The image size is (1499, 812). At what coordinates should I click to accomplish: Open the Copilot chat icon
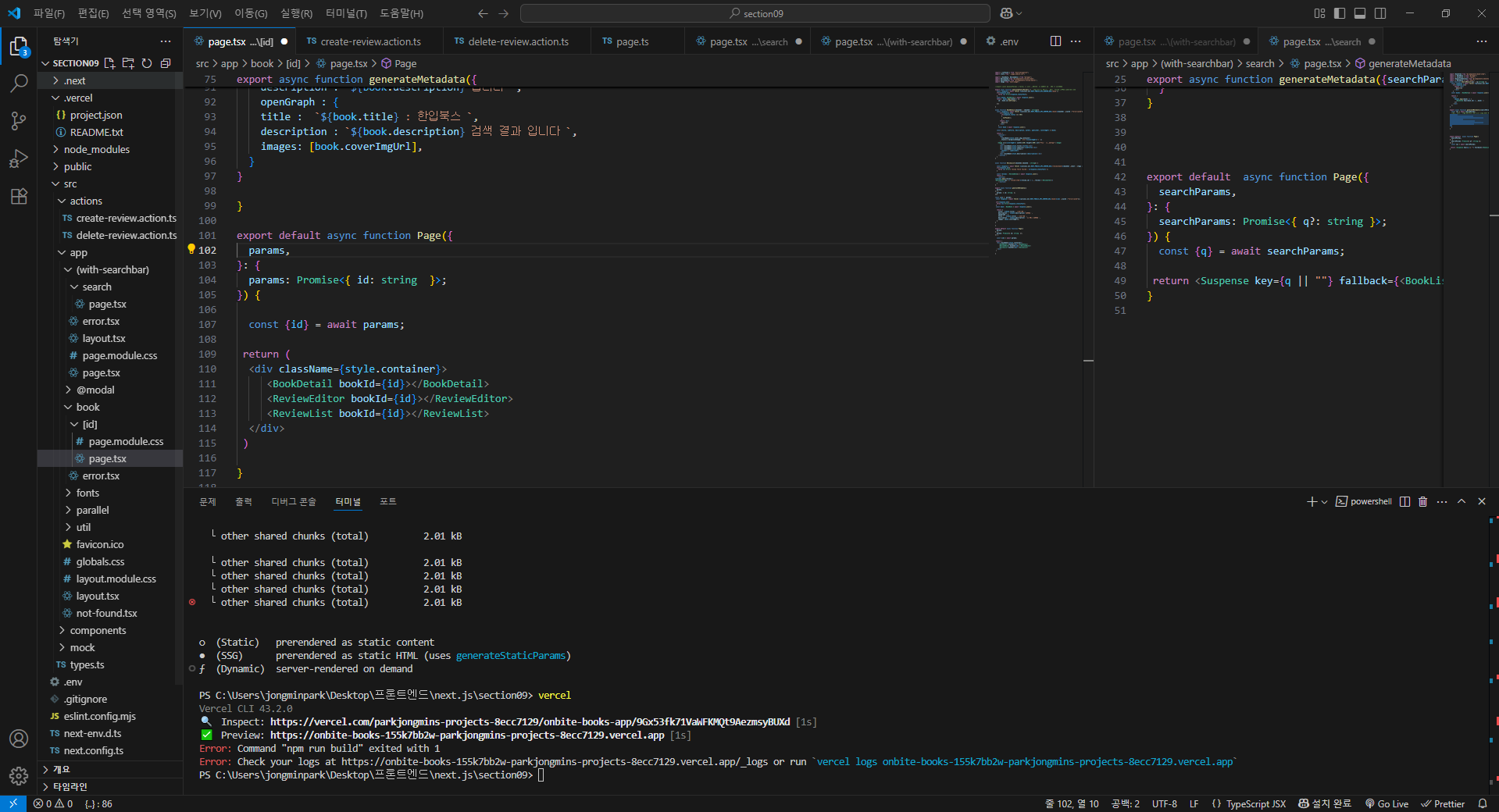1006,13
